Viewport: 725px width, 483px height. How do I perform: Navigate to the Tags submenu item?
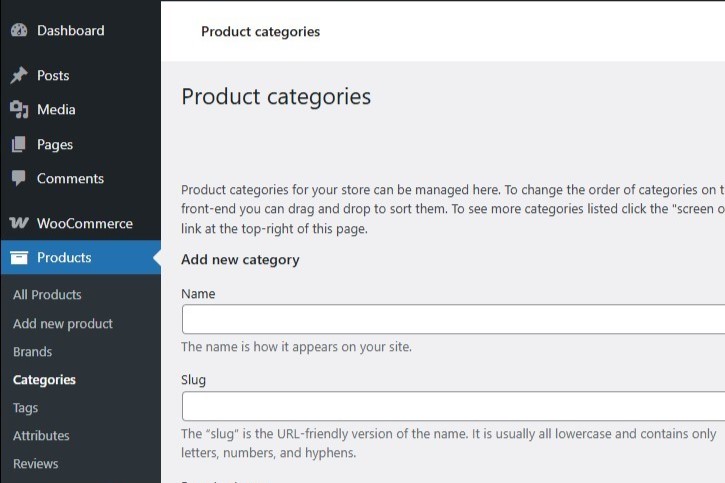tap(26, 408)
